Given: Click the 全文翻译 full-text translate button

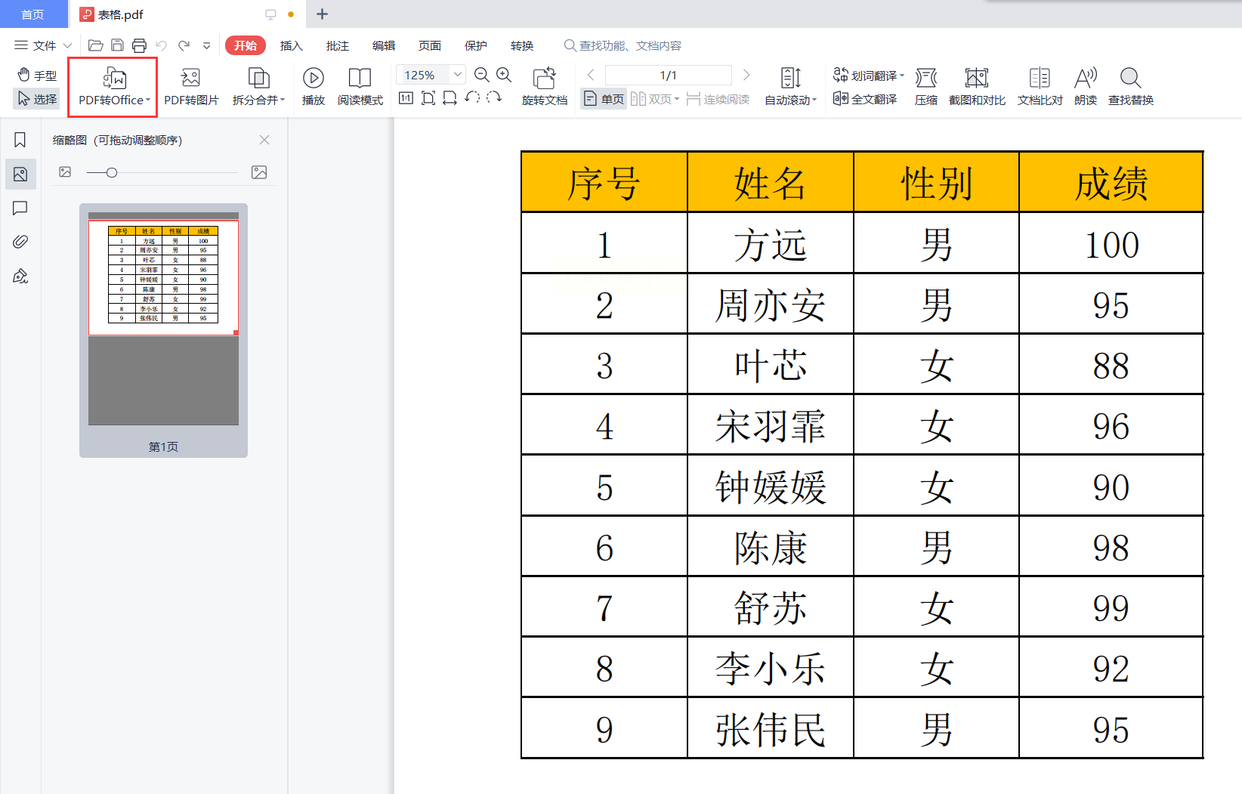Looking at the screenshot, I should click(865, 99).
